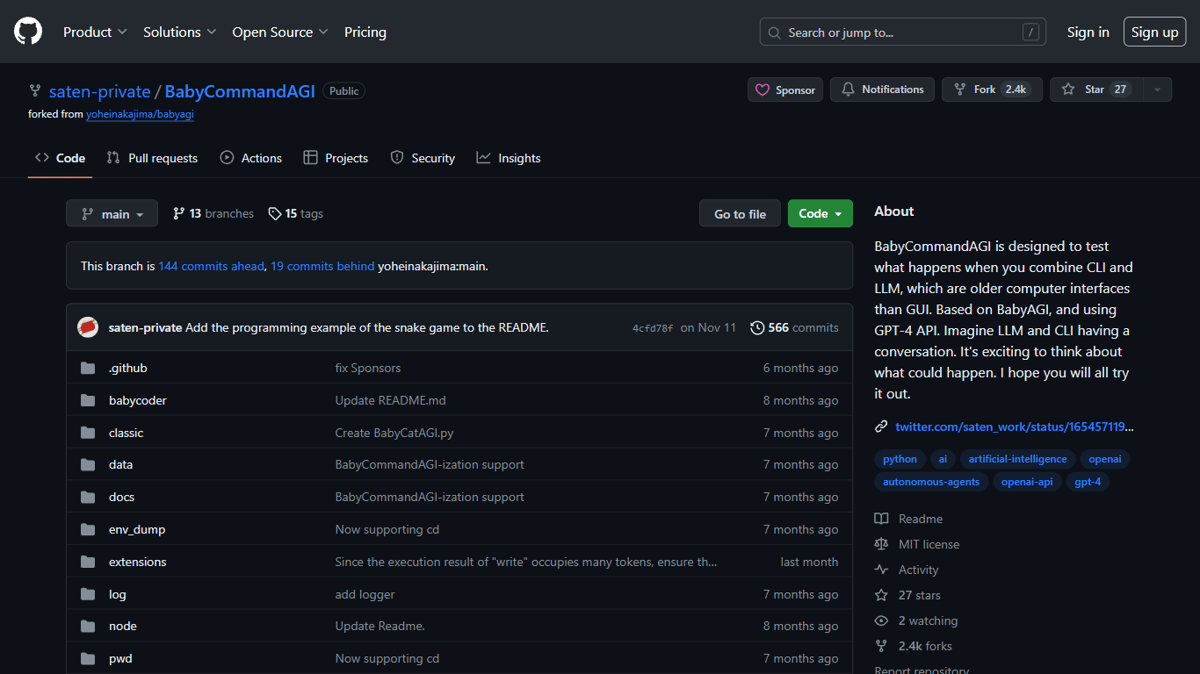Viewport: 1200px width, 674px height.
Task: Click the repository fork icon beside saten-private
Action: pos(35,91)
